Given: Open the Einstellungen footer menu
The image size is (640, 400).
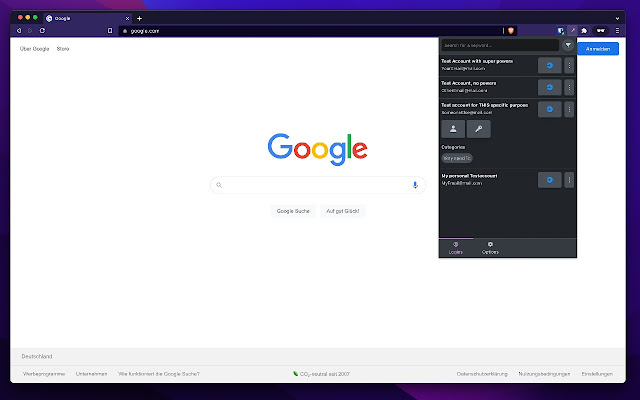Looking at the screenshot, I should pyautogui.click(x=597, y=374).
